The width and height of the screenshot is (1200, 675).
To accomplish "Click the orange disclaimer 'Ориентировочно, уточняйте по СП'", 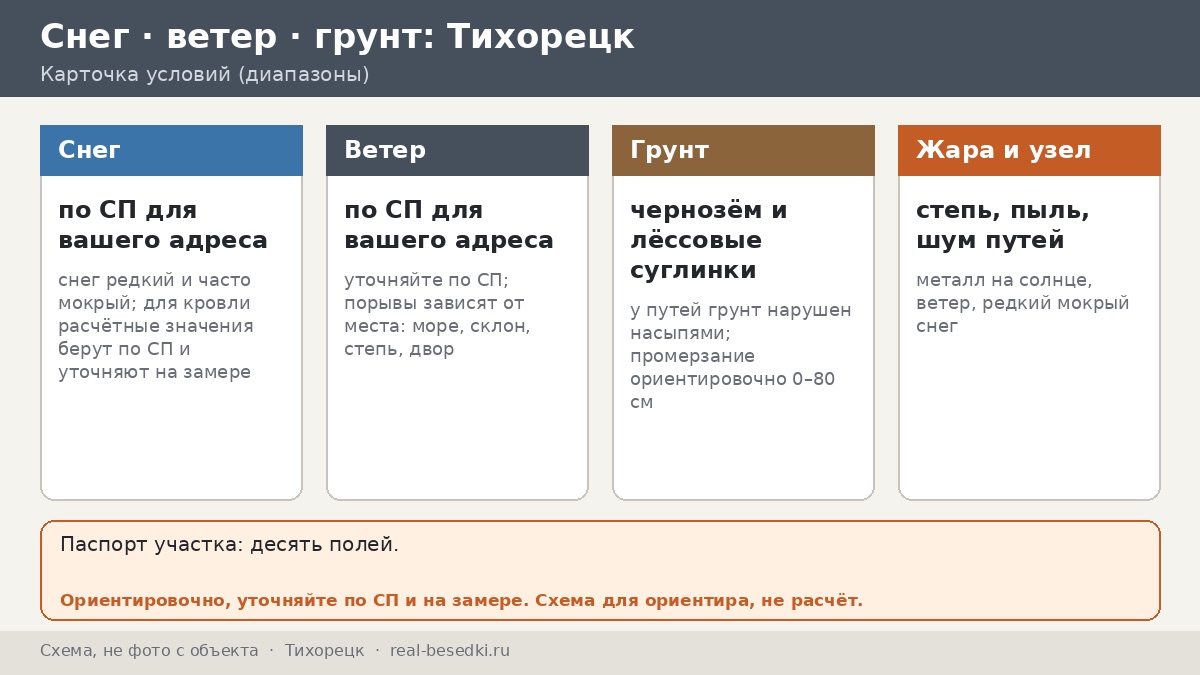I will [461, 601].
